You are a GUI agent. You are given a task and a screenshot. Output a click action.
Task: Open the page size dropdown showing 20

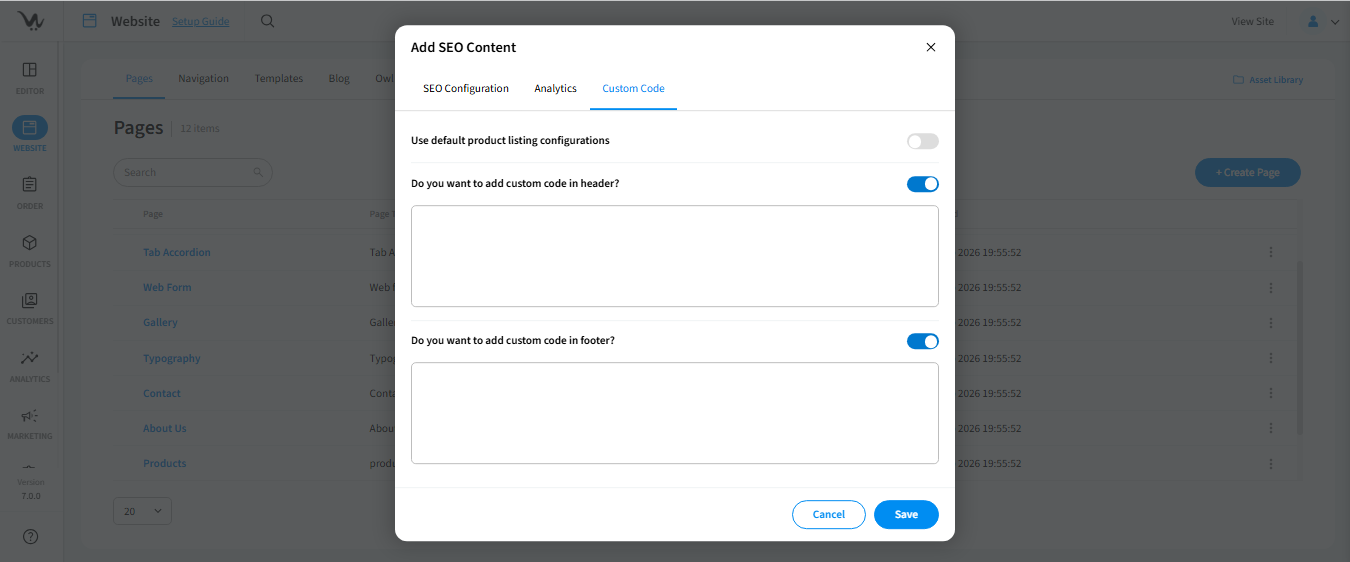(142, 511)
